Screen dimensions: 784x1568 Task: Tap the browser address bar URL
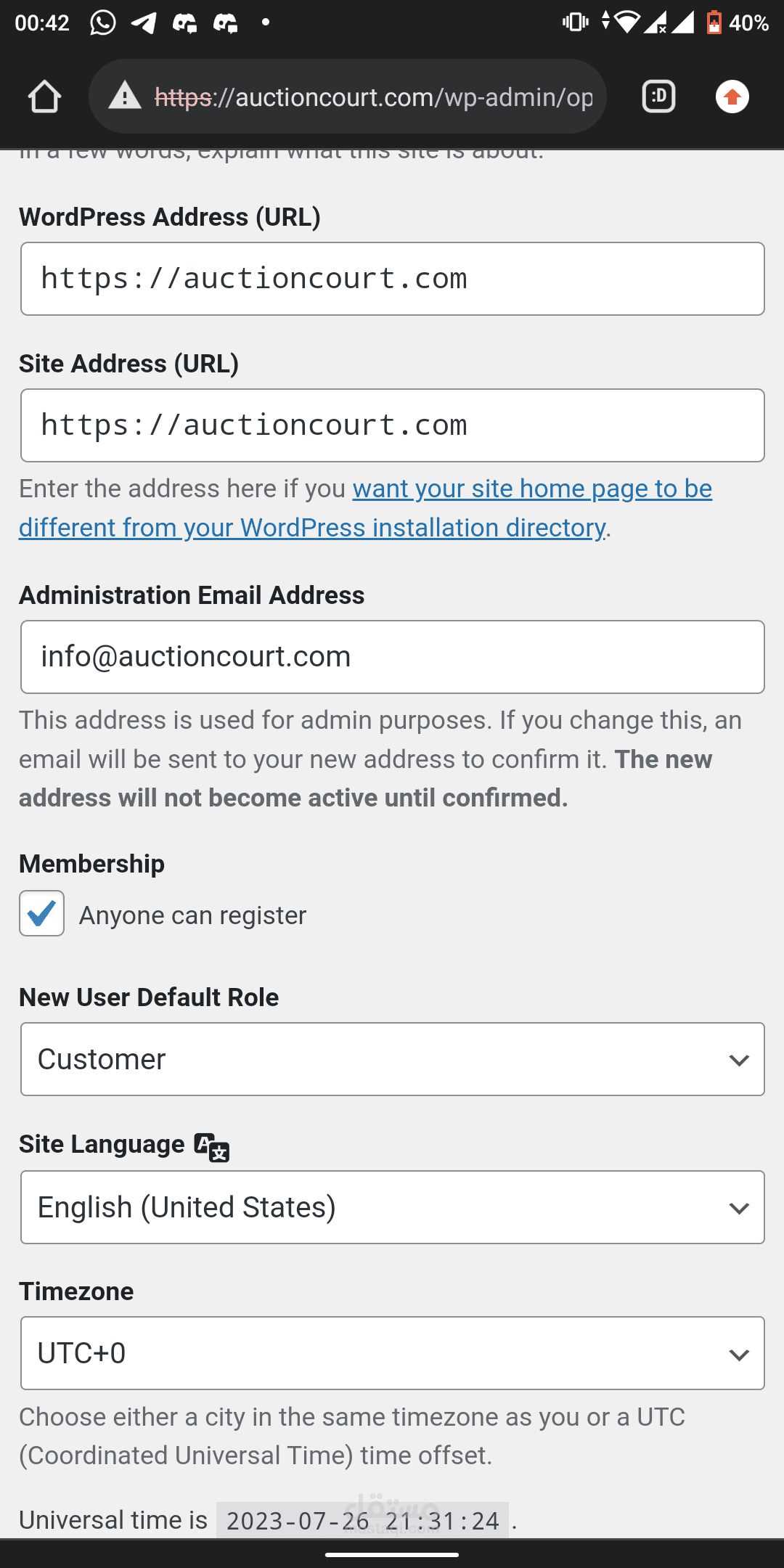[374, 97]
